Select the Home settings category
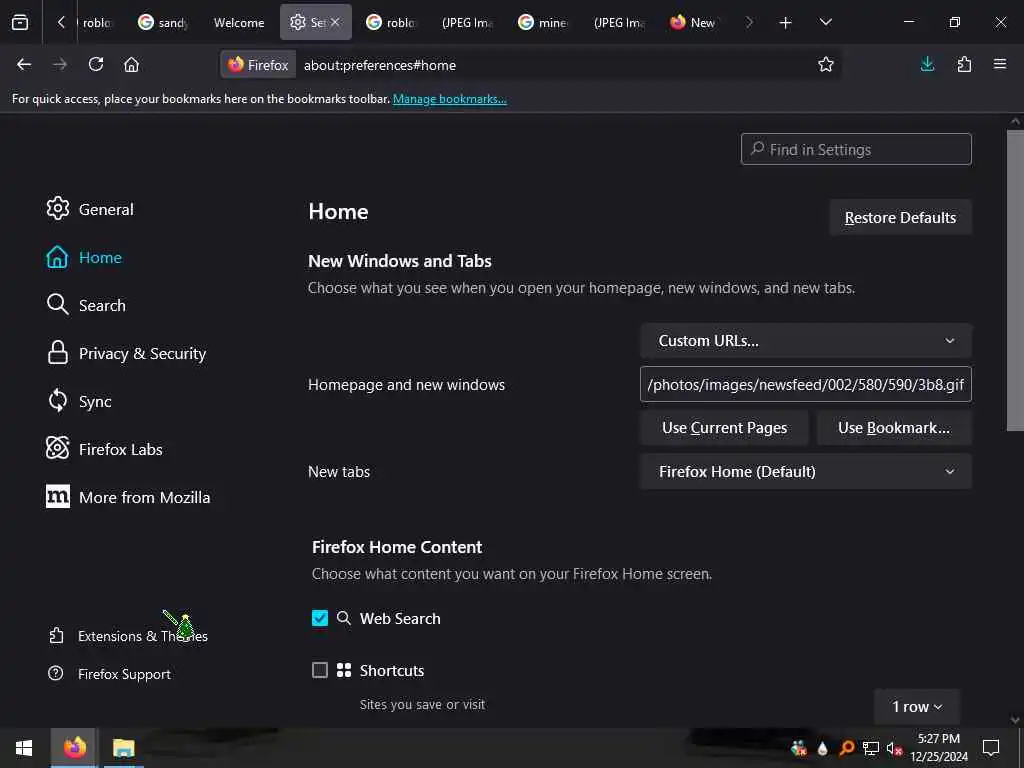The width and height of the screenshot is (1024, 768). (x=84, y=257)
